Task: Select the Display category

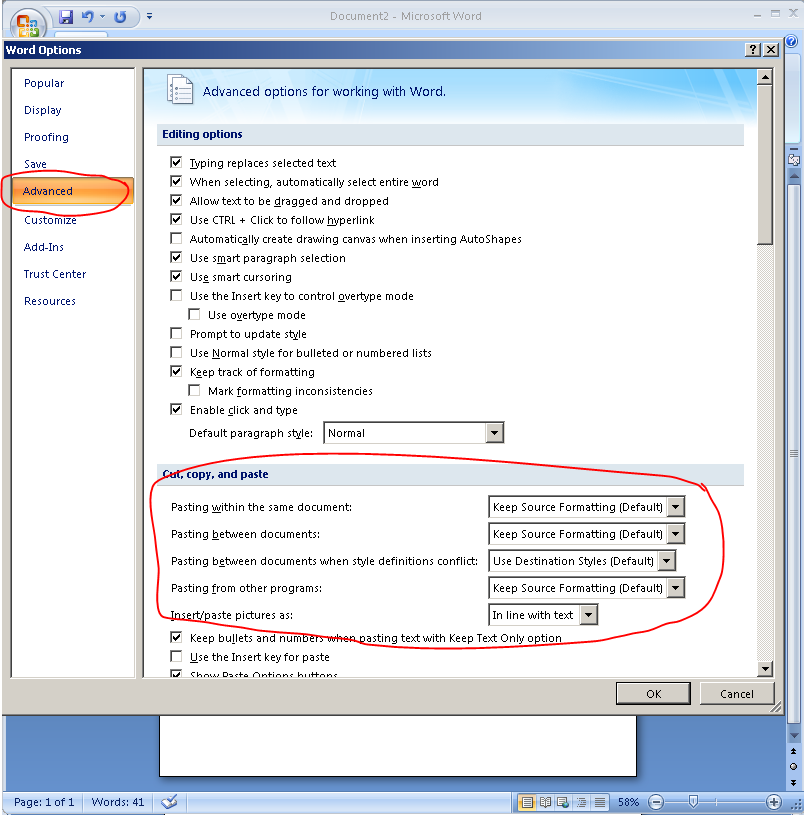Action: point(43,110)
